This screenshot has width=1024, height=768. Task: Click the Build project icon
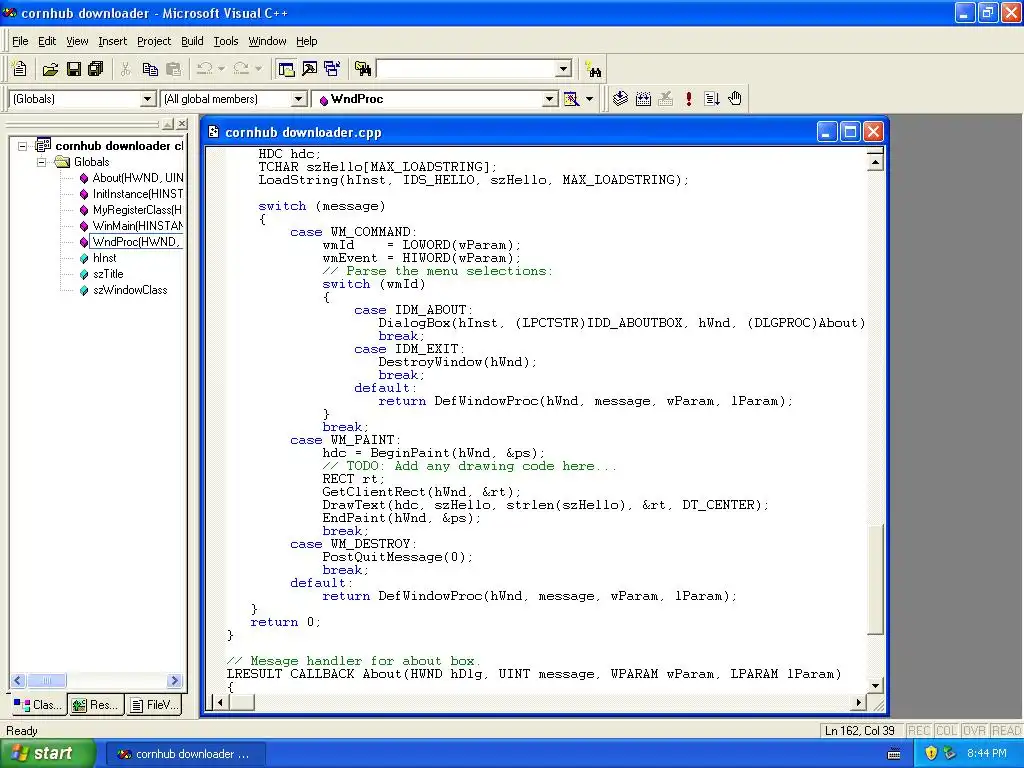click(x=643, y=99)
